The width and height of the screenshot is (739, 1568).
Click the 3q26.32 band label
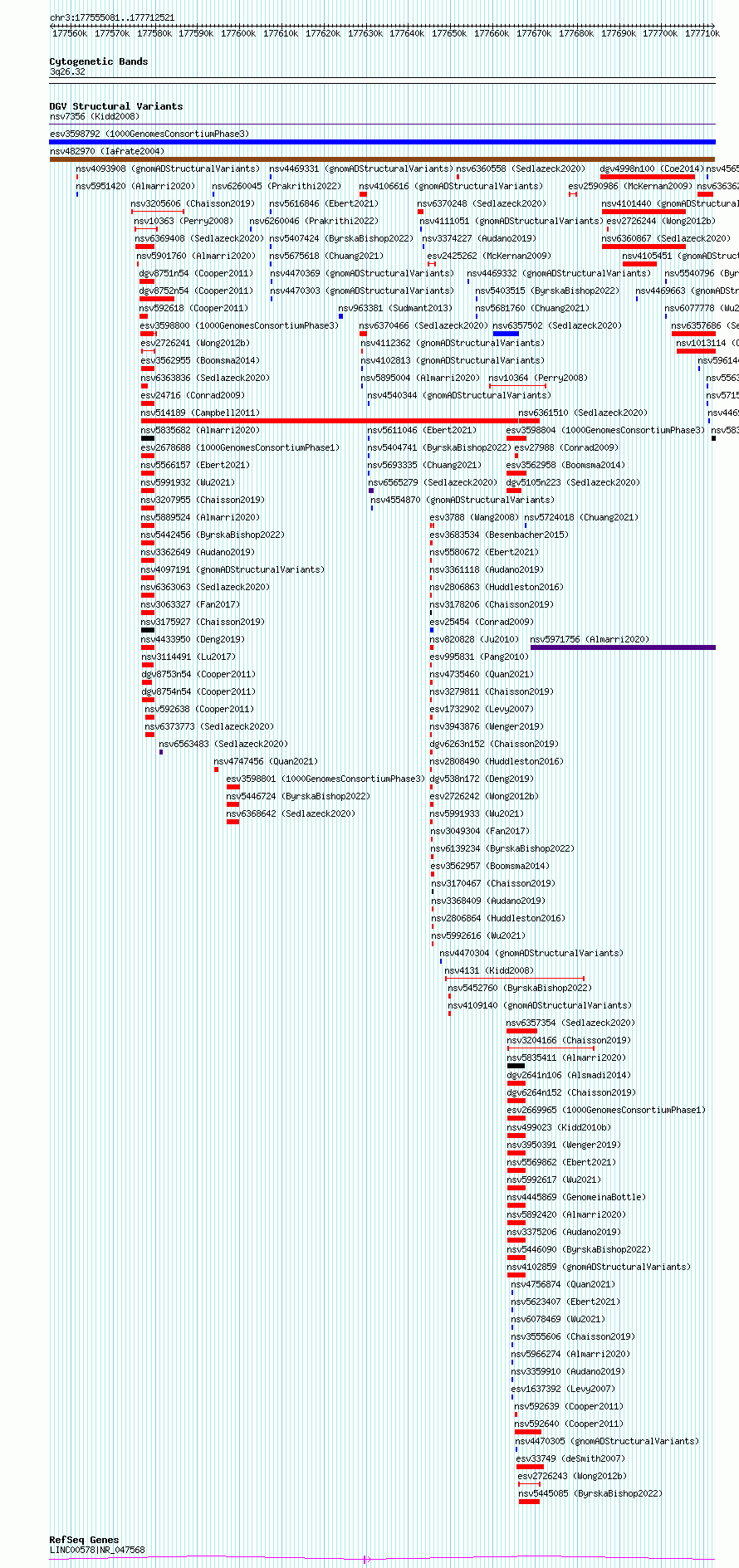click(67, 72)
